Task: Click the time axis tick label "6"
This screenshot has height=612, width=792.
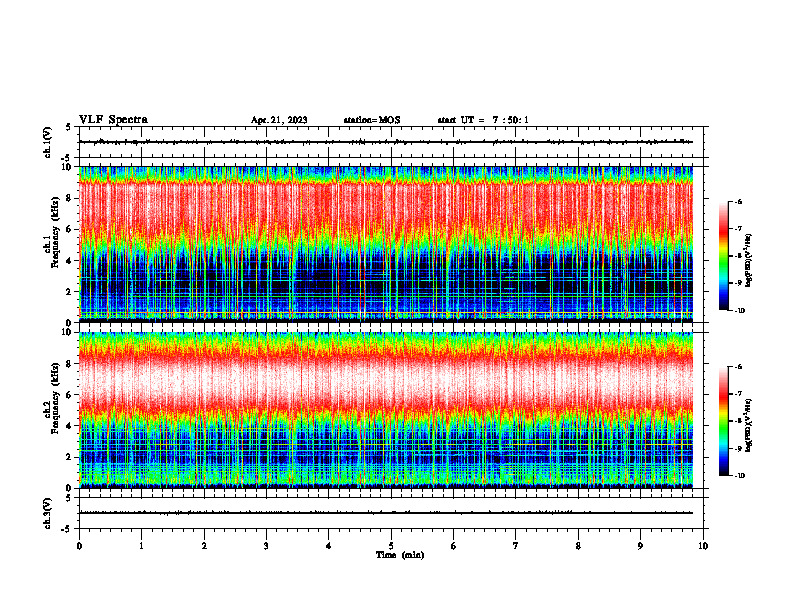Action: [x=454, y=546]
